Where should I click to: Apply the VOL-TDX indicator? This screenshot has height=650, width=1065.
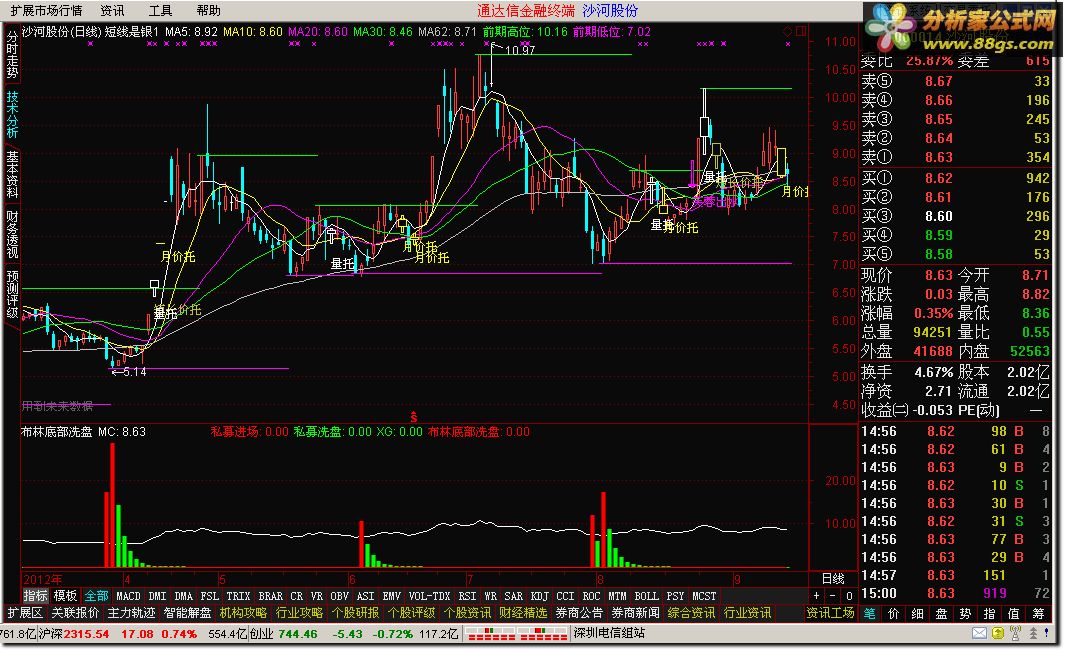tap(429, 596)
